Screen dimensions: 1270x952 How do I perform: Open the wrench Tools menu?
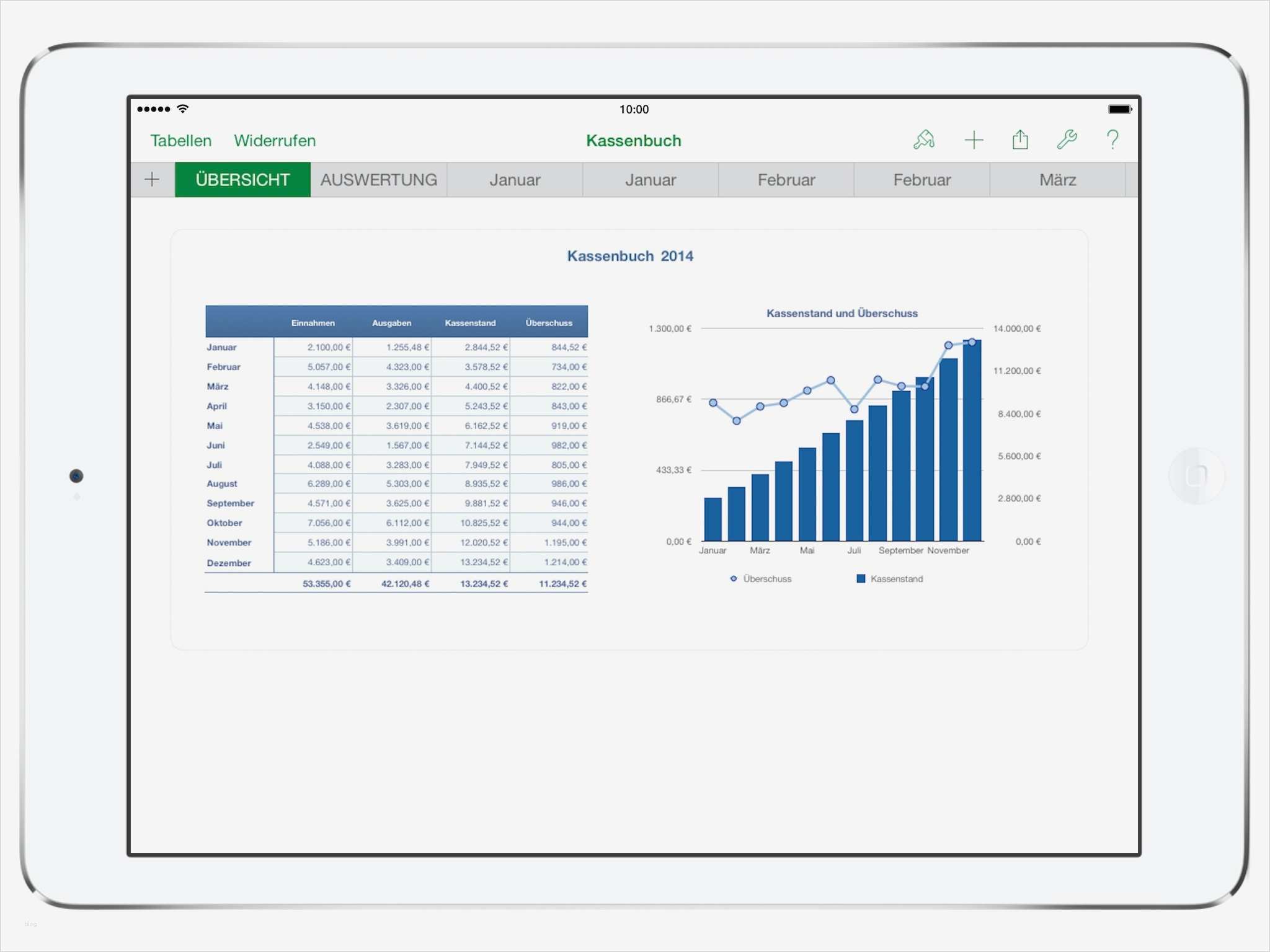(x=1067, y=140)
